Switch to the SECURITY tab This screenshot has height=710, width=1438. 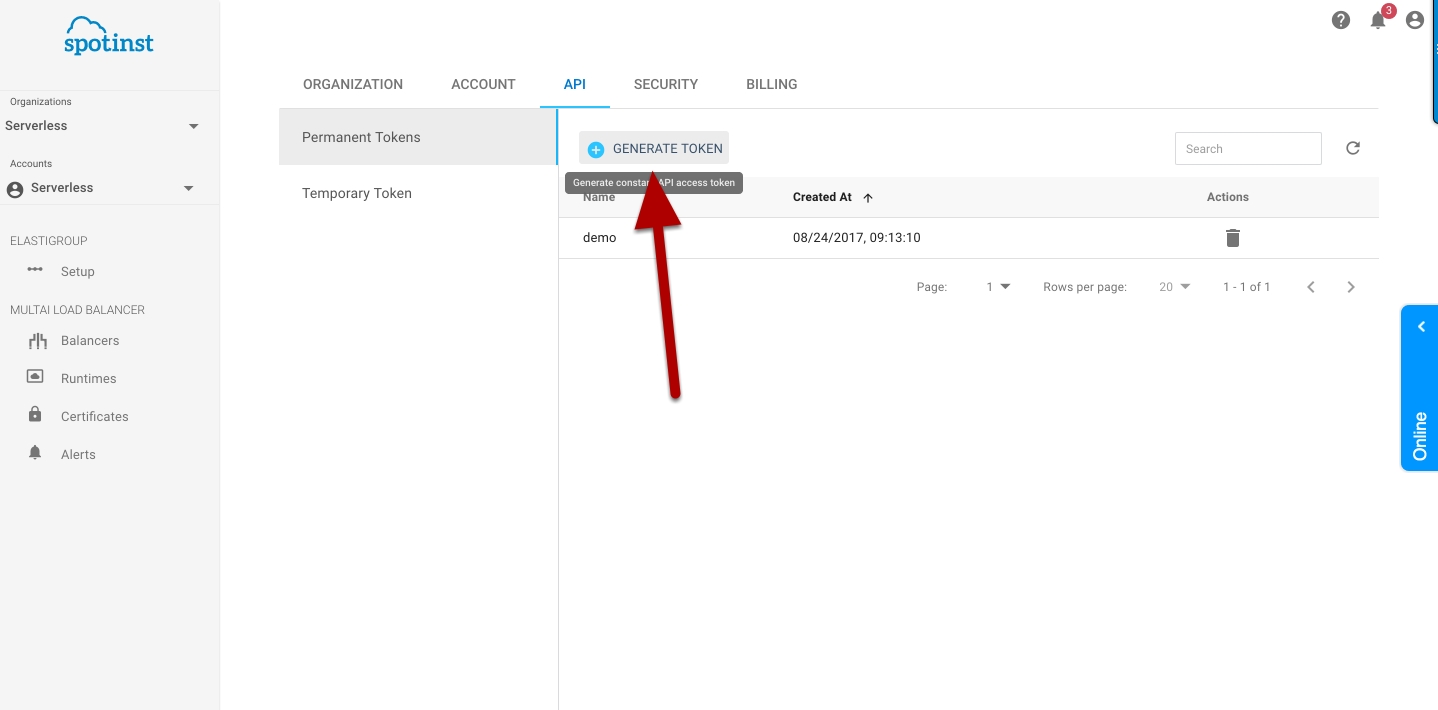coord(665,84)
